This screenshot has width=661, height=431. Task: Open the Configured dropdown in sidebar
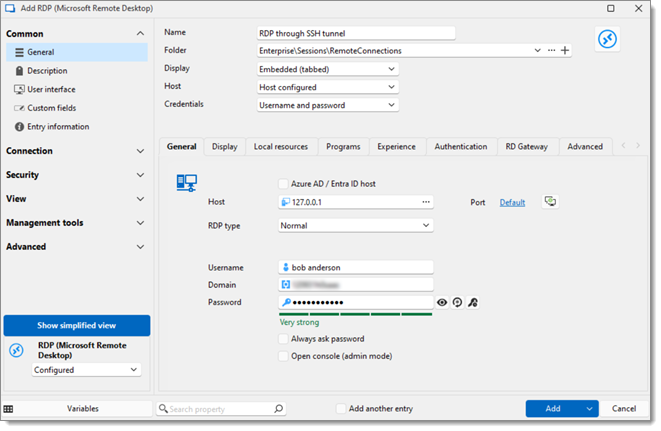(x=86, y=370)
